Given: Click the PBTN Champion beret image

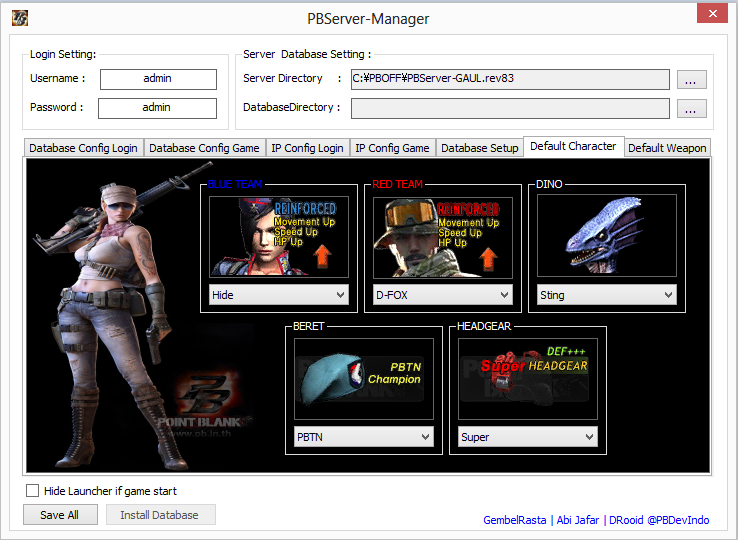Looking at the screenshot, I should pos(364,379).
